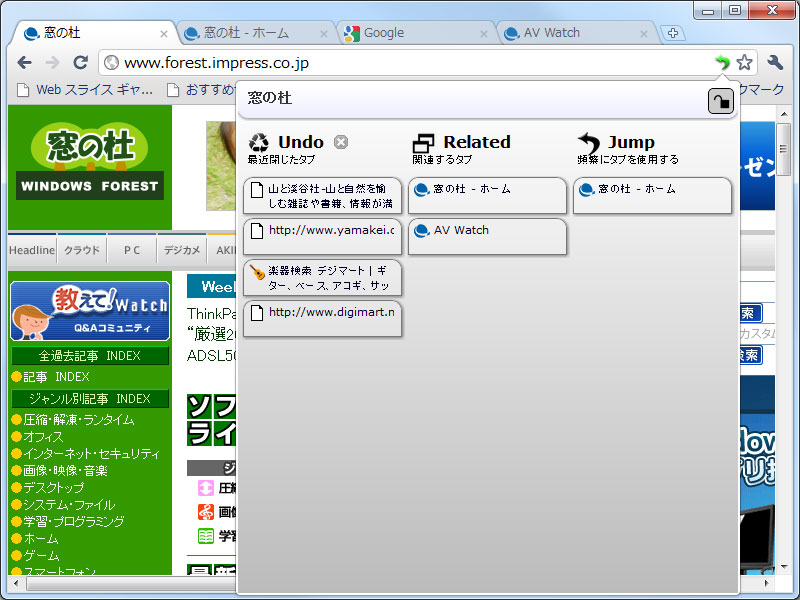
Task: Reopen the 楽器検索 デジマート closed tab
Action: coord(322,278)
